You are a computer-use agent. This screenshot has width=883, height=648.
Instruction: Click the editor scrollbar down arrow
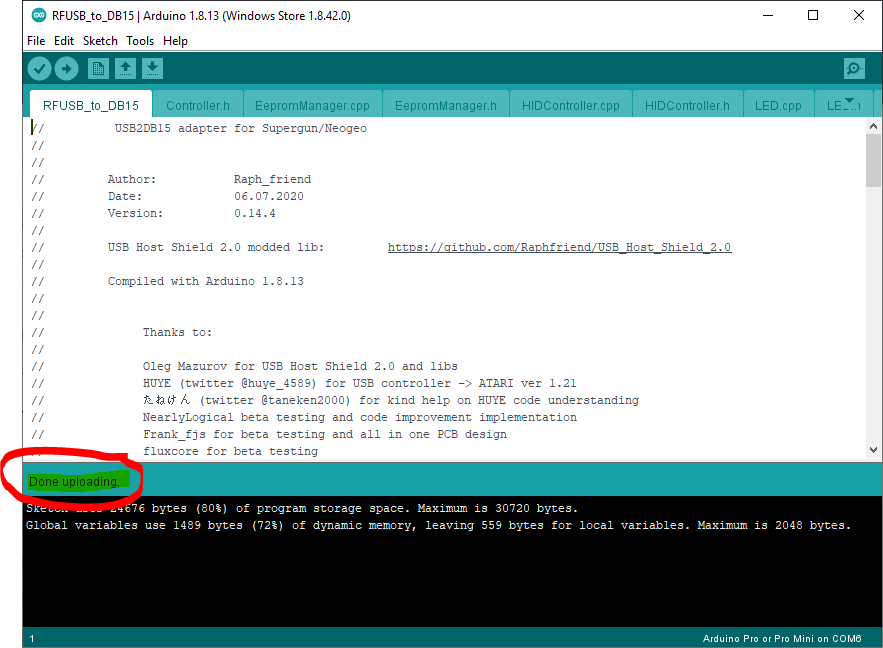(873, 450)
